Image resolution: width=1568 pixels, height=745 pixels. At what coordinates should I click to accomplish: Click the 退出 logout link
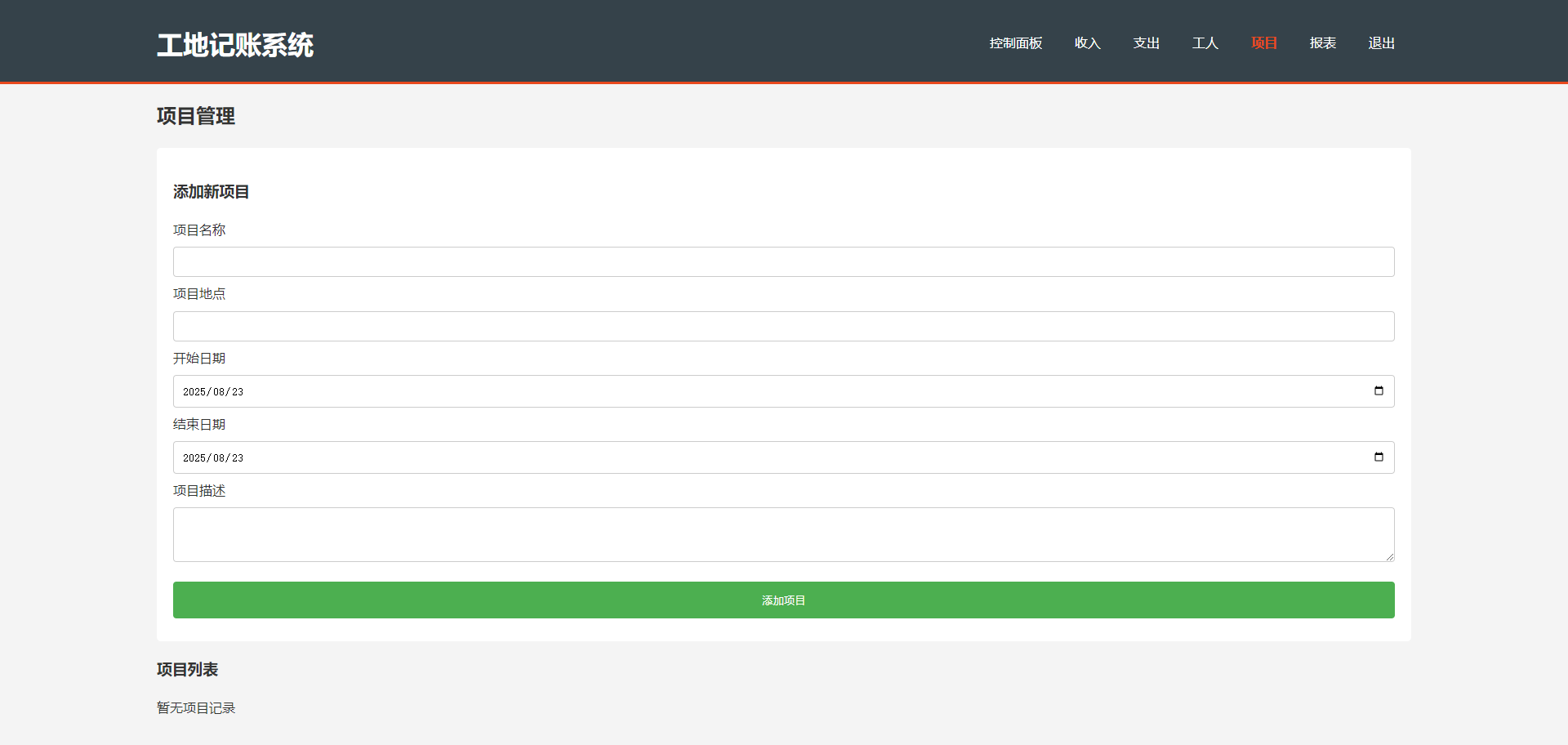pos(1381,43)
